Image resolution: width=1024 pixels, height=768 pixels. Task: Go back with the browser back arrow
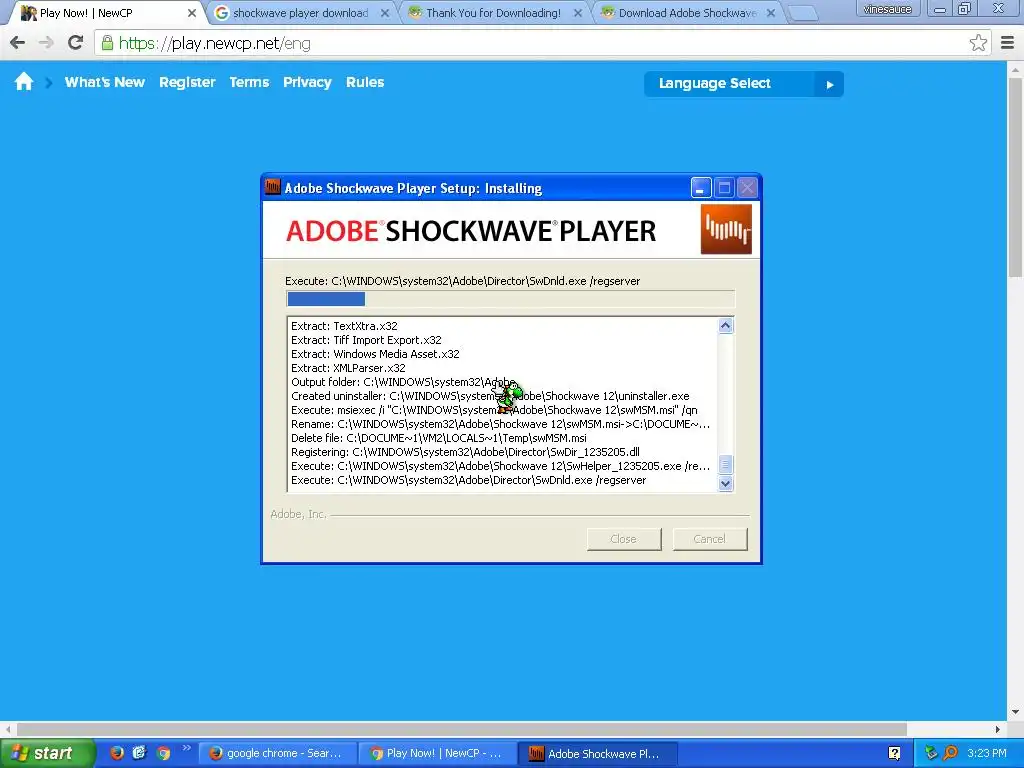point(18,43)
